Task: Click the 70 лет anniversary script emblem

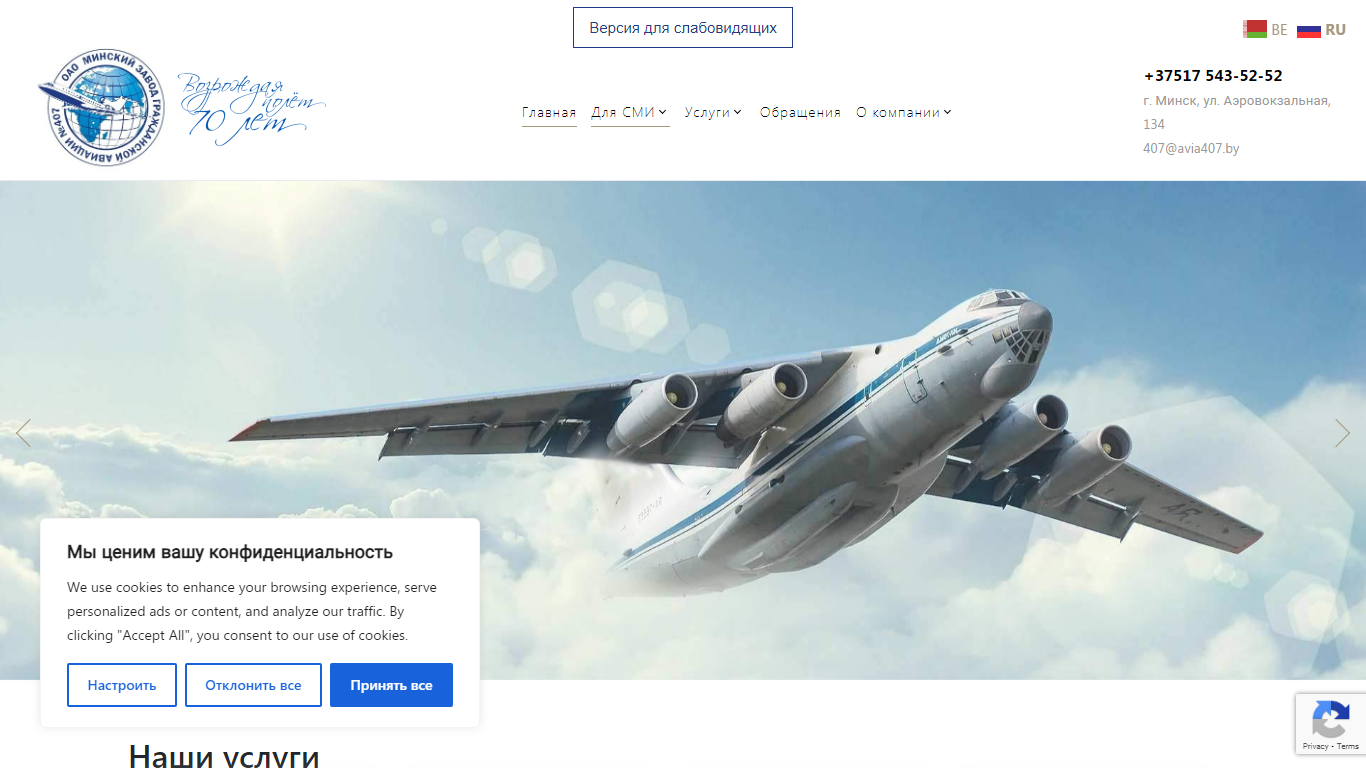Action: (252, 108)
